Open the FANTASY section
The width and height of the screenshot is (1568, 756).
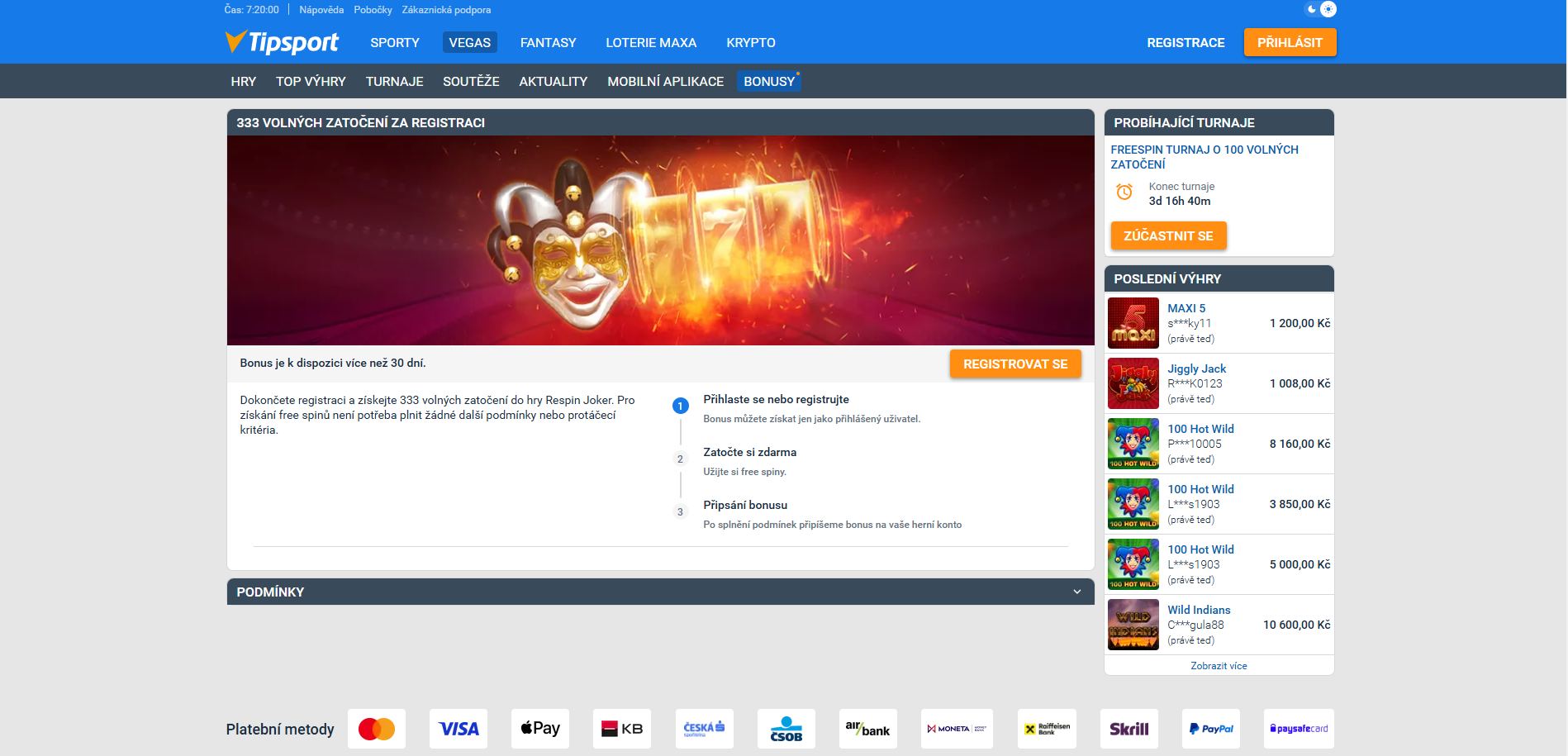(549, 42)
